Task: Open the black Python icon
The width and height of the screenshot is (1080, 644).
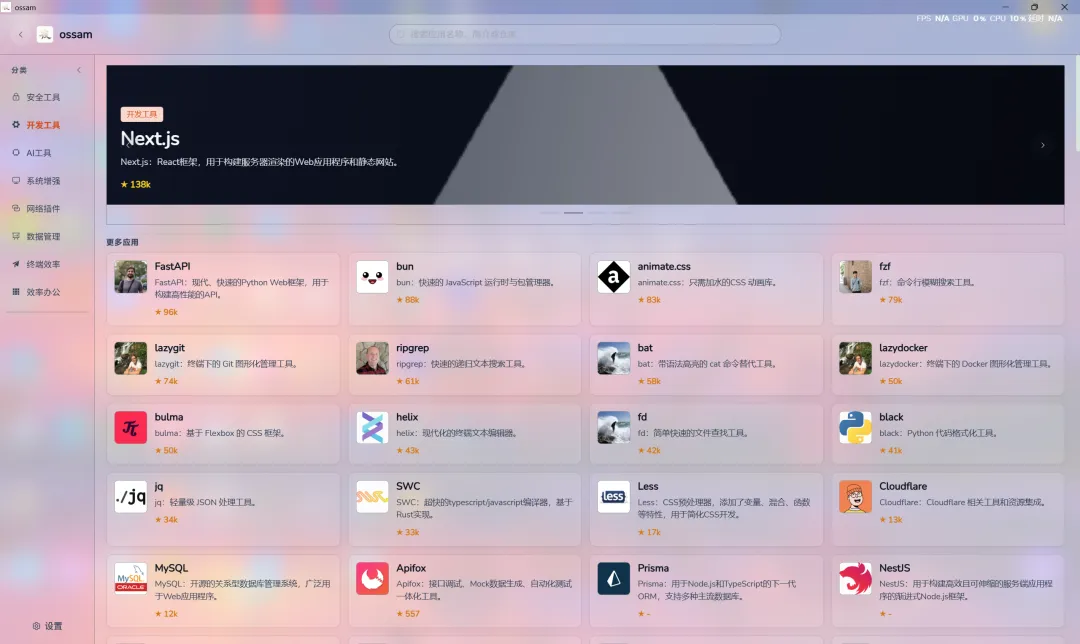Action: (x=855, y=427)
